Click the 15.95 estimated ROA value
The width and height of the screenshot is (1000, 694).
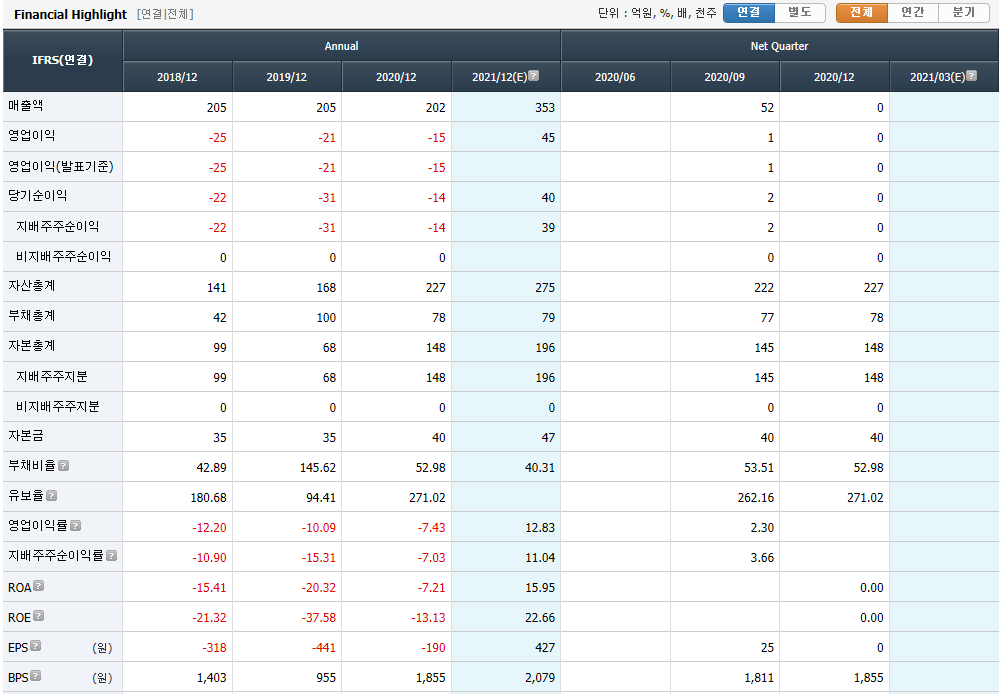pos(540,587)
